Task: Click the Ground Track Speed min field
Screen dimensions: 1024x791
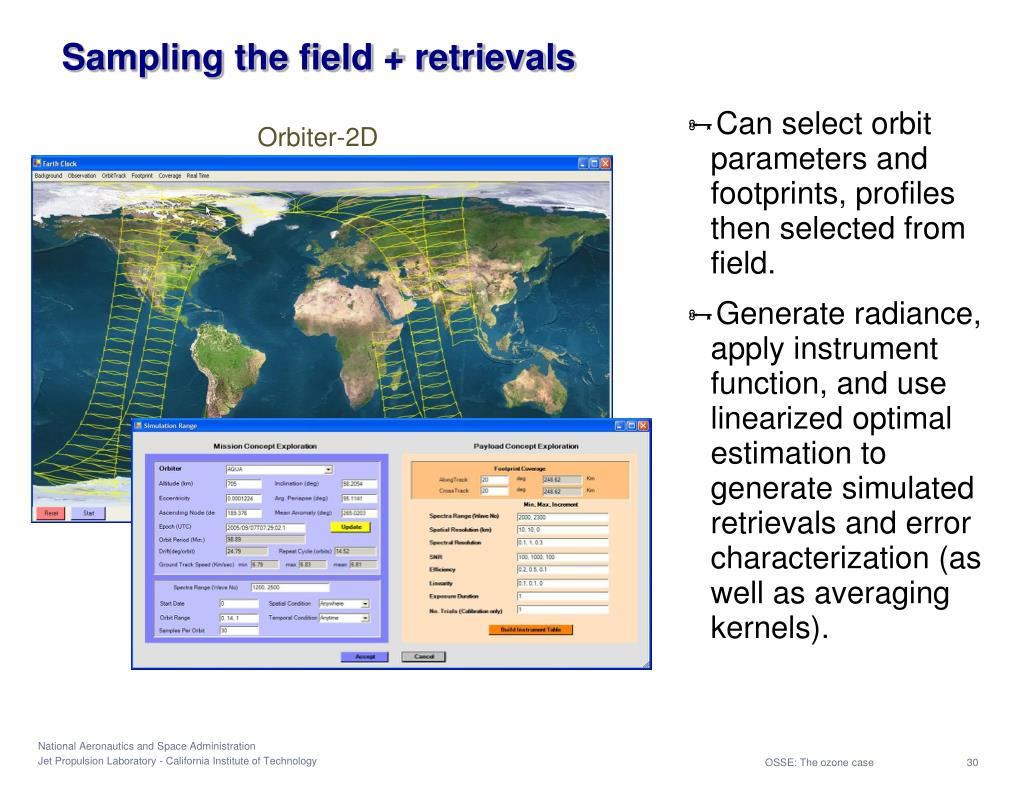Action: 264,564
